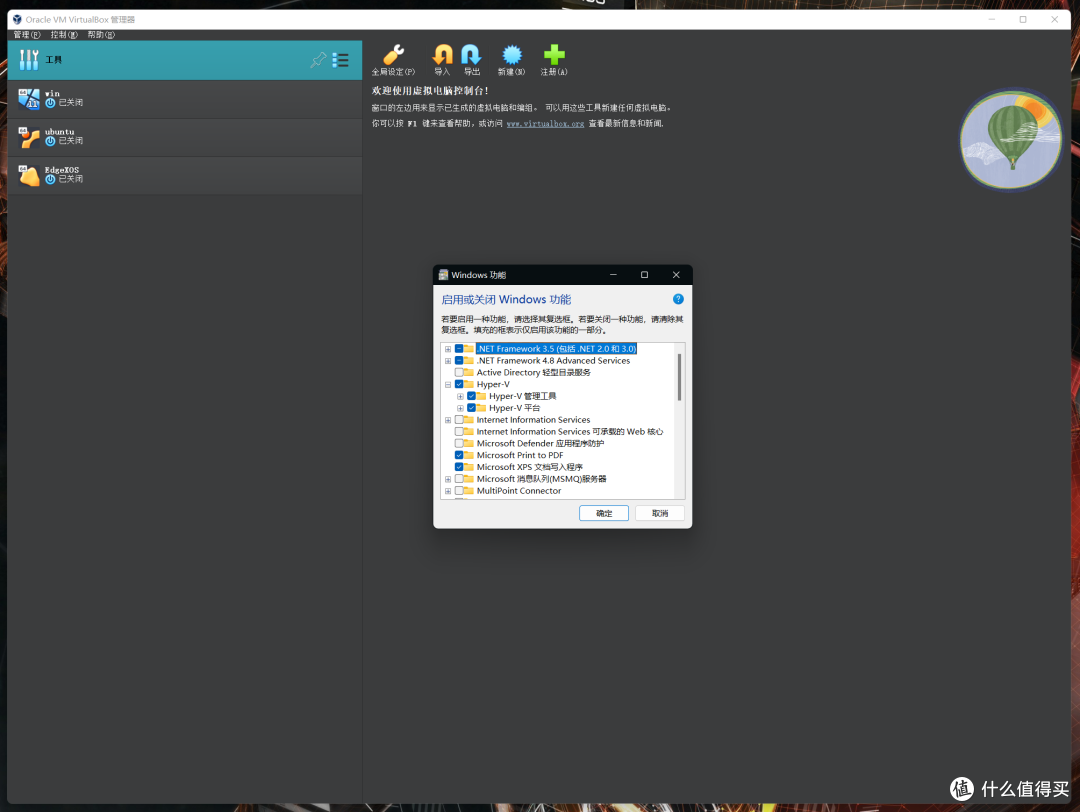Click the MultiPoint Connector folder icon
Viewport: 1080px width, 812px height.
click(469, 490)
